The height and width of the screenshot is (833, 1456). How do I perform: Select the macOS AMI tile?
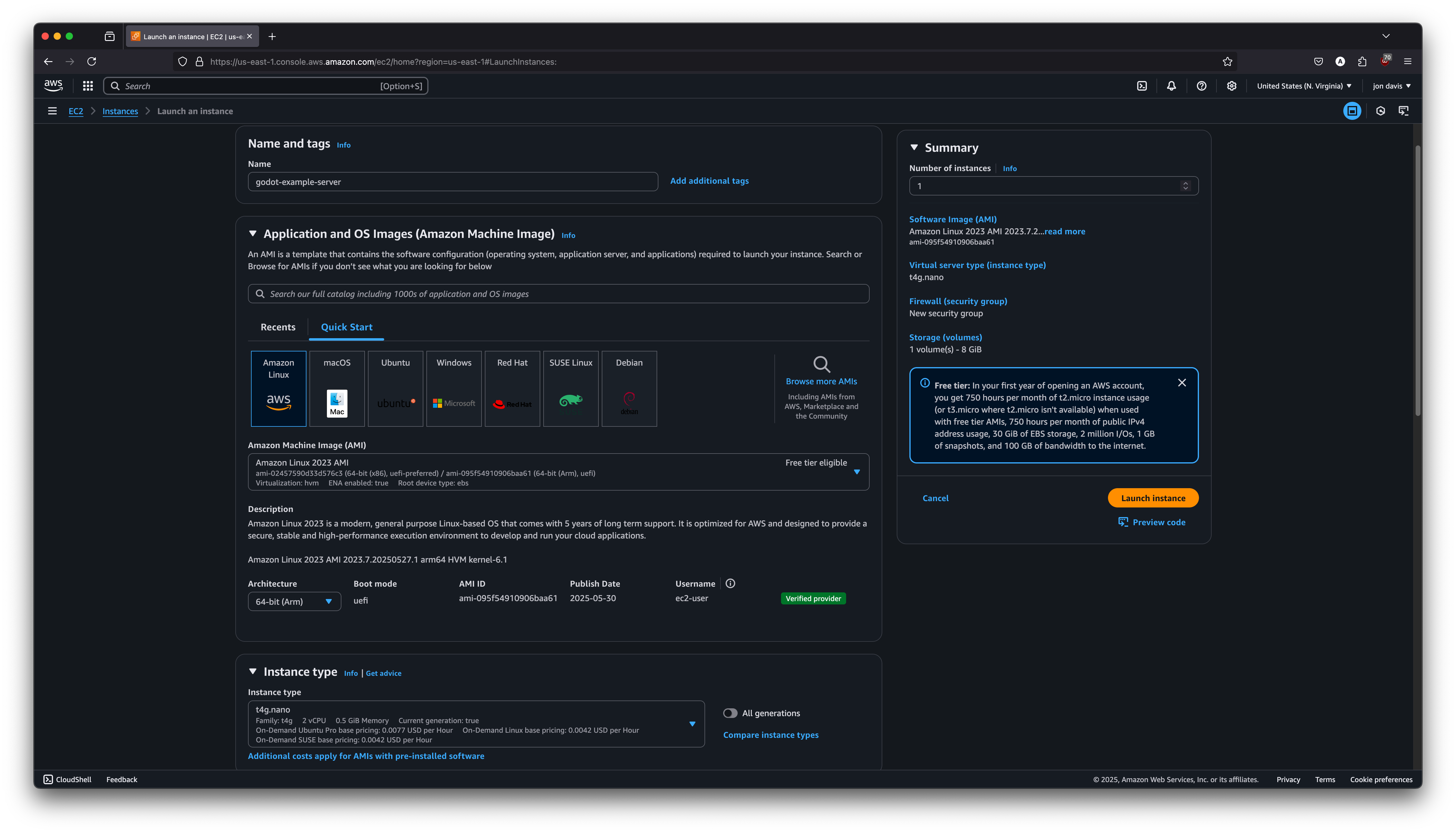click(337, 388)
